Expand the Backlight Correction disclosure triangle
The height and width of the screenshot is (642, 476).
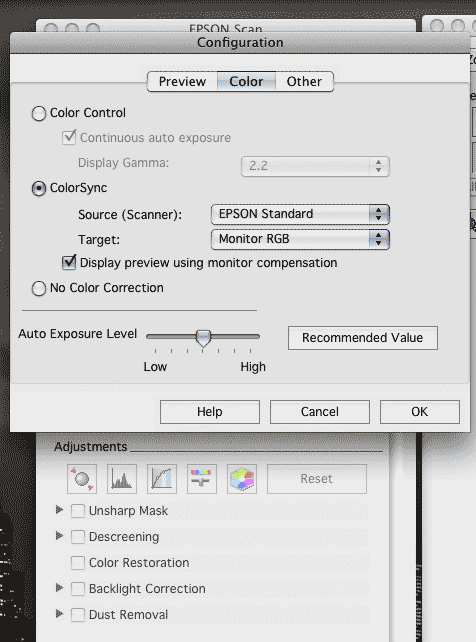click(59, 588)
